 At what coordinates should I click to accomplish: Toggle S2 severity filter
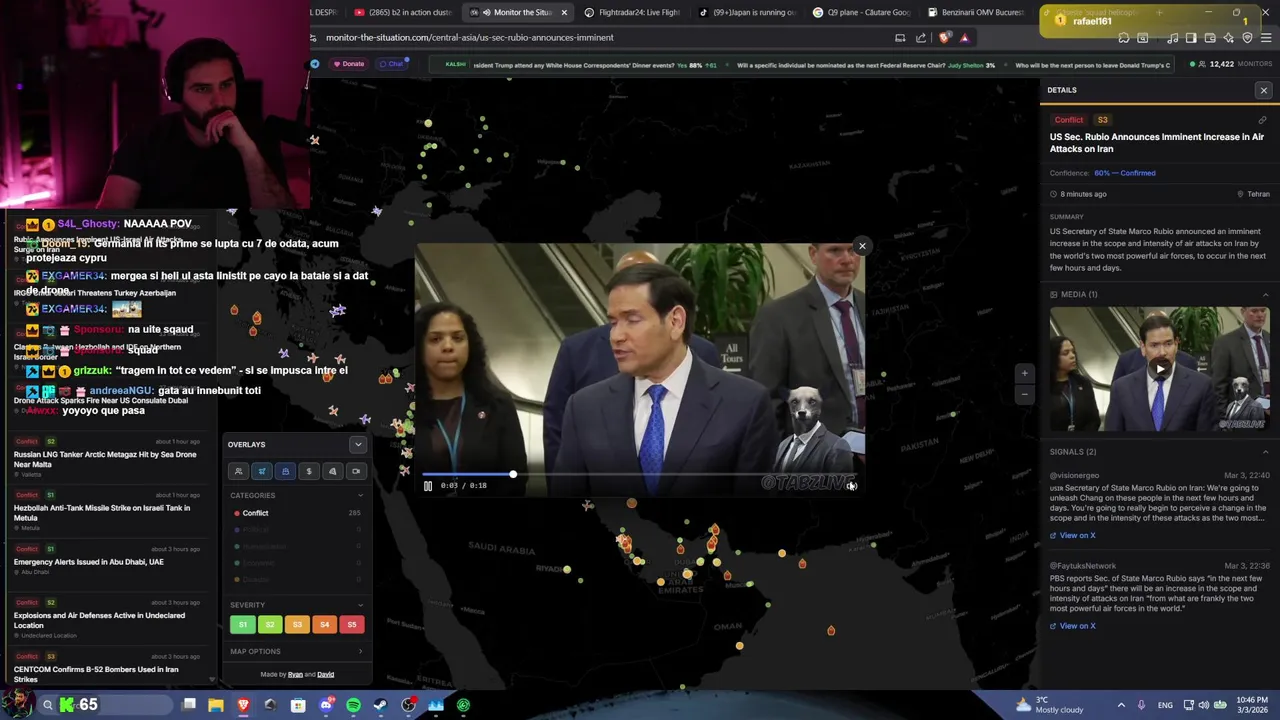[x=270, y=624]
